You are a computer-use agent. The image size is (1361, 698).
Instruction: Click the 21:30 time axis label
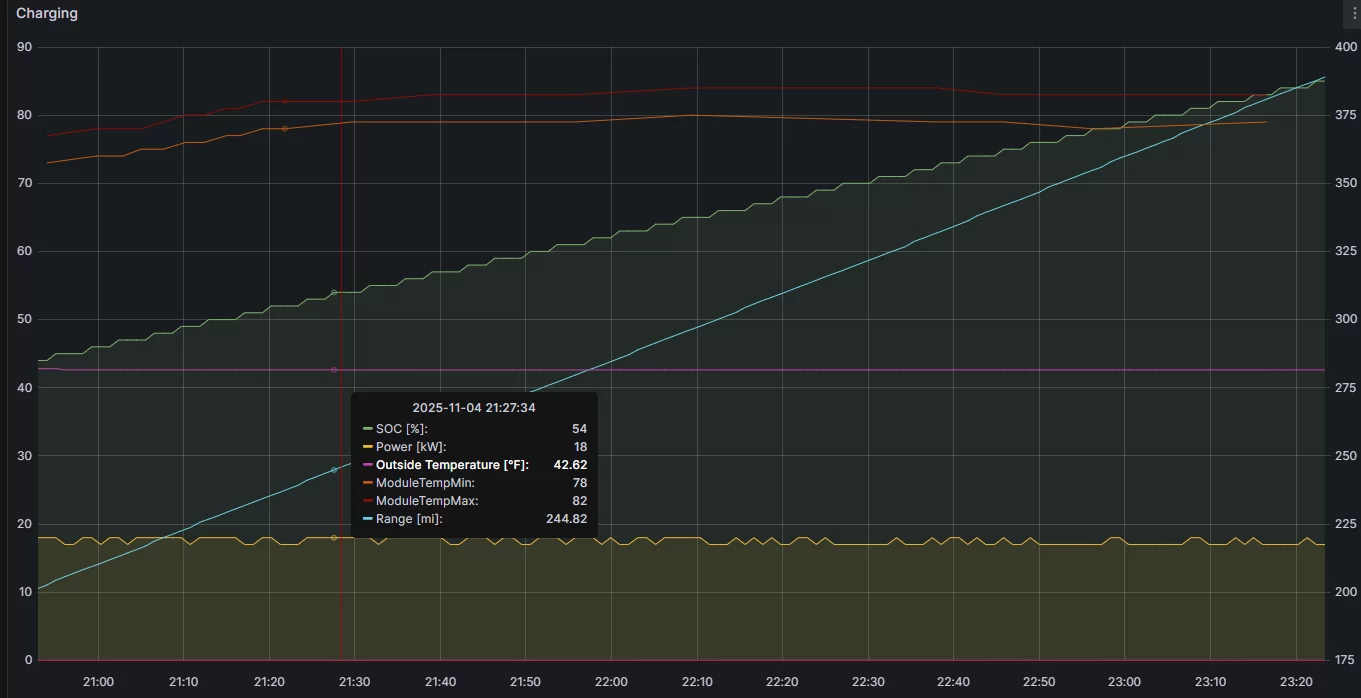pyautogui.click(x=355, y=682)
